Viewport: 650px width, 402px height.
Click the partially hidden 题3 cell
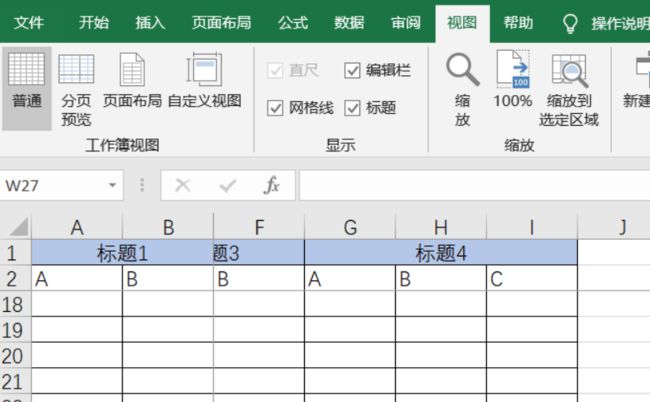pos(259,253)
